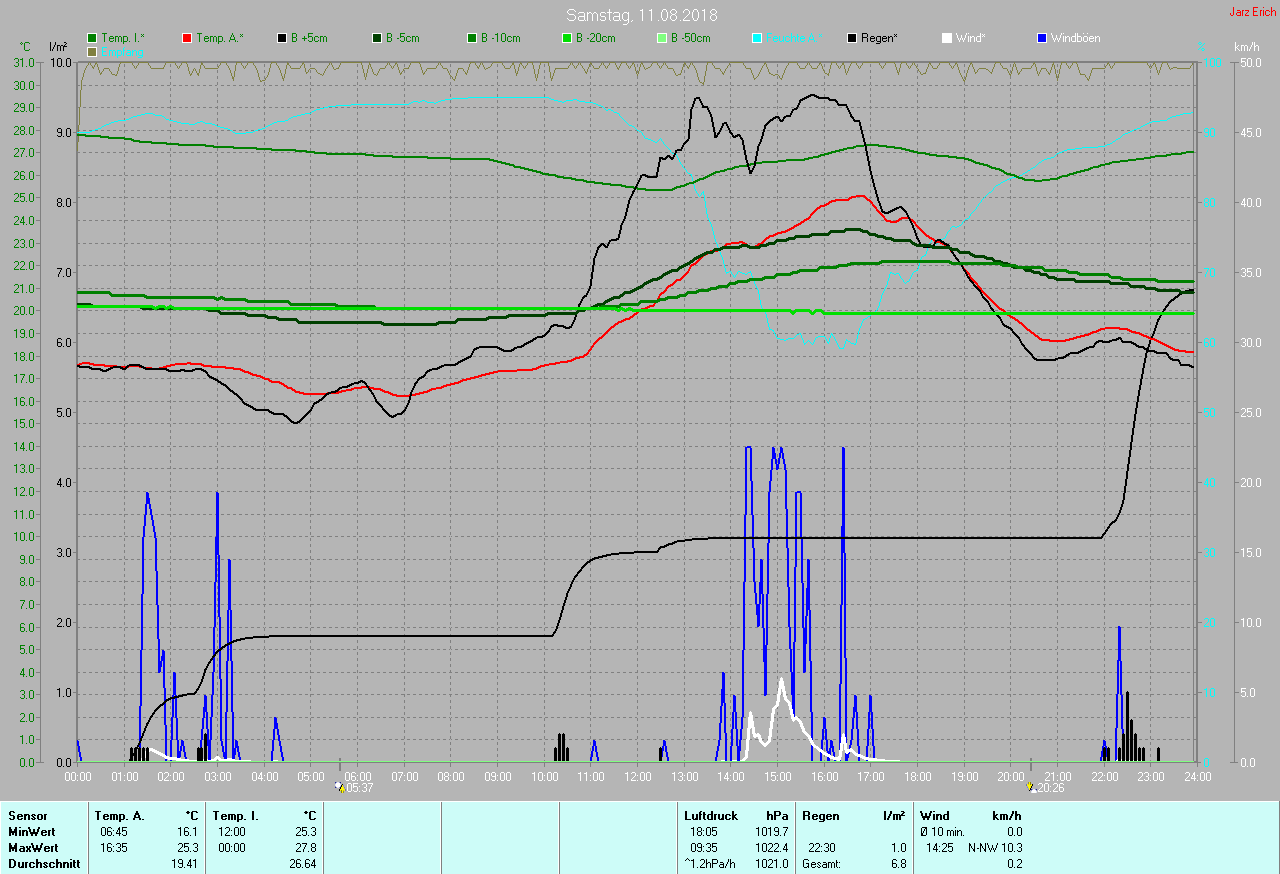Click the B -50cm legend label

[x=690, y=38]
